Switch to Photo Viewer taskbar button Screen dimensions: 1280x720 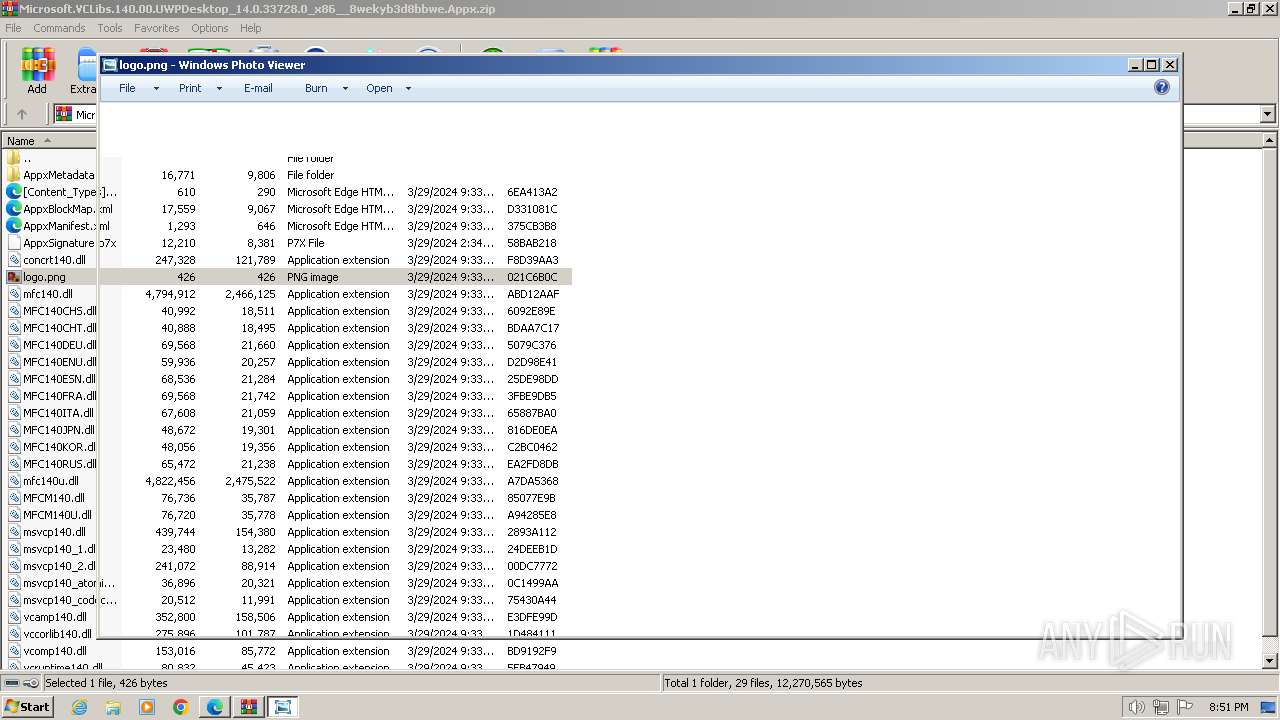click(283, 707)
